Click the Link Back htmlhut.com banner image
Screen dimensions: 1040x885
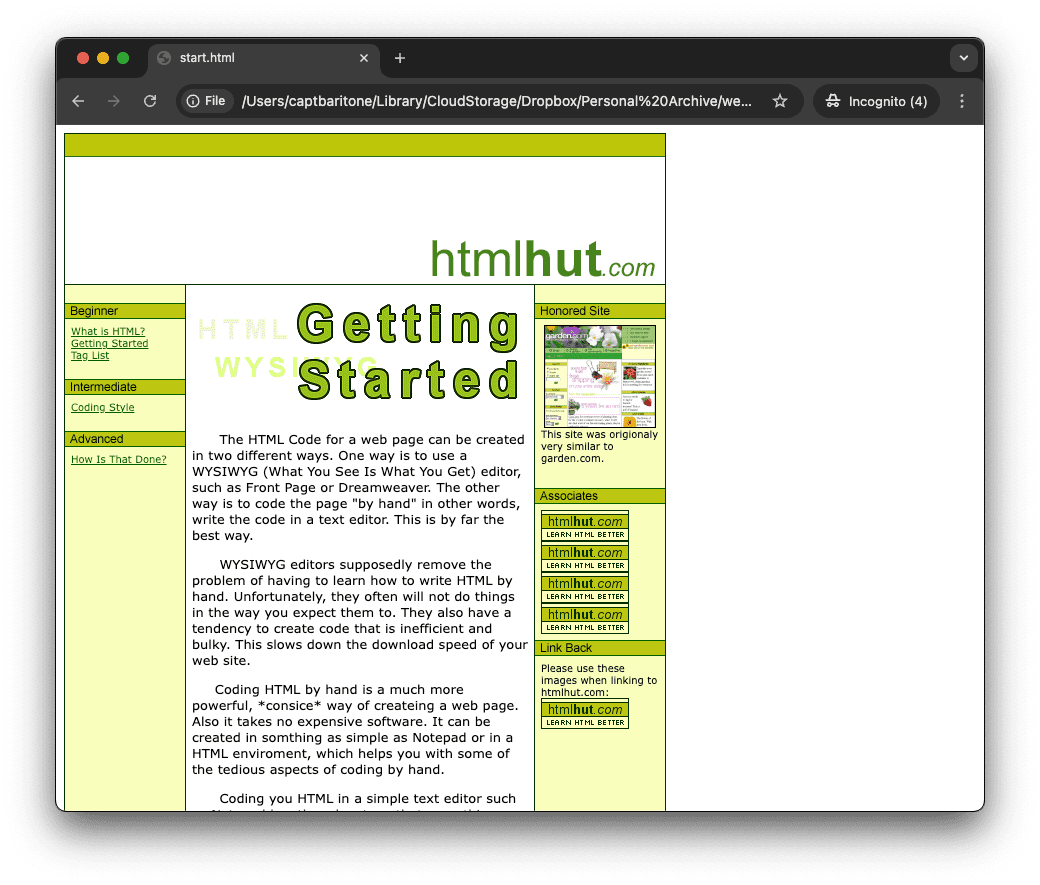point(584,714)
